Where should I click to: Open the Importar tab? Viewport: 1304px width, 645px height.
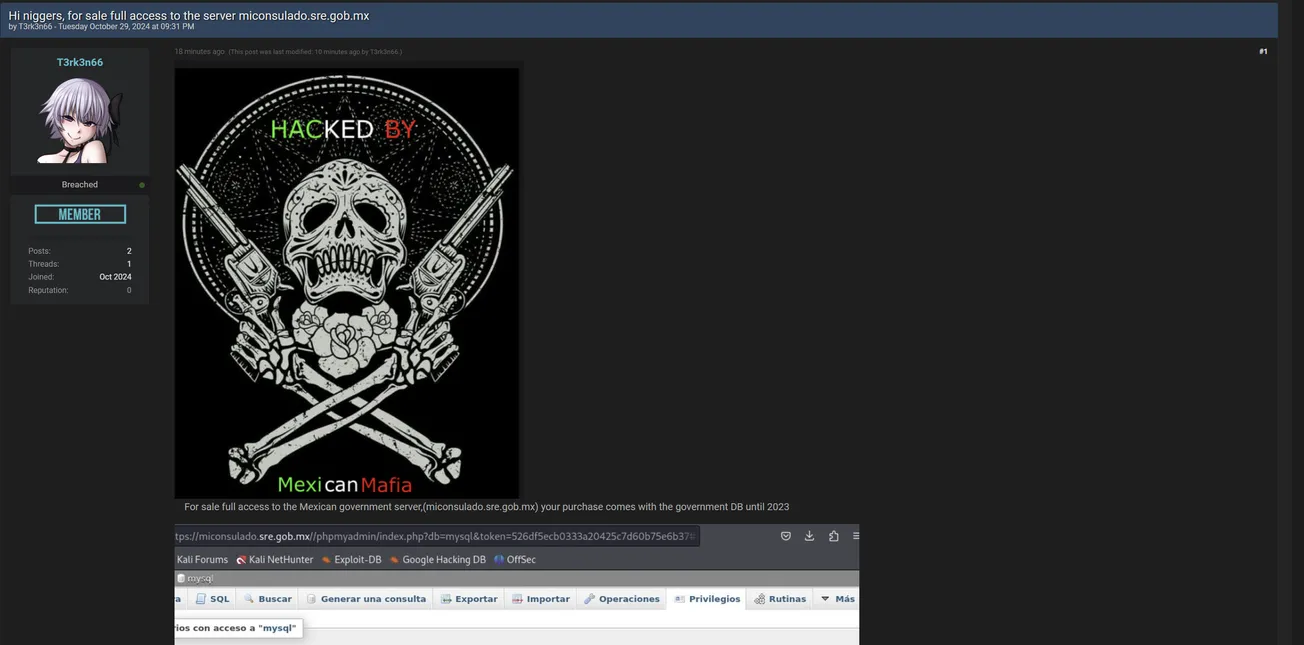[x=540, y=599]
